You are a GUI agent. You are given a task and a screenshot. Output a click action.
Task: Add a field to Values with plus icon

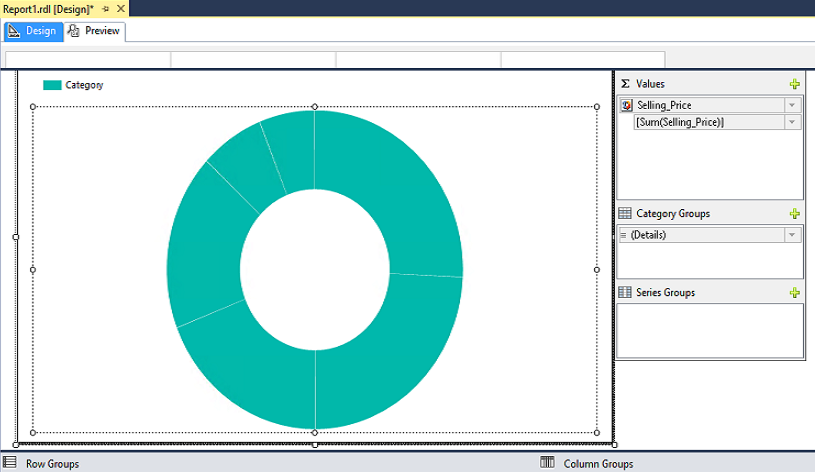pyautogui.click(x=794, y=84)
